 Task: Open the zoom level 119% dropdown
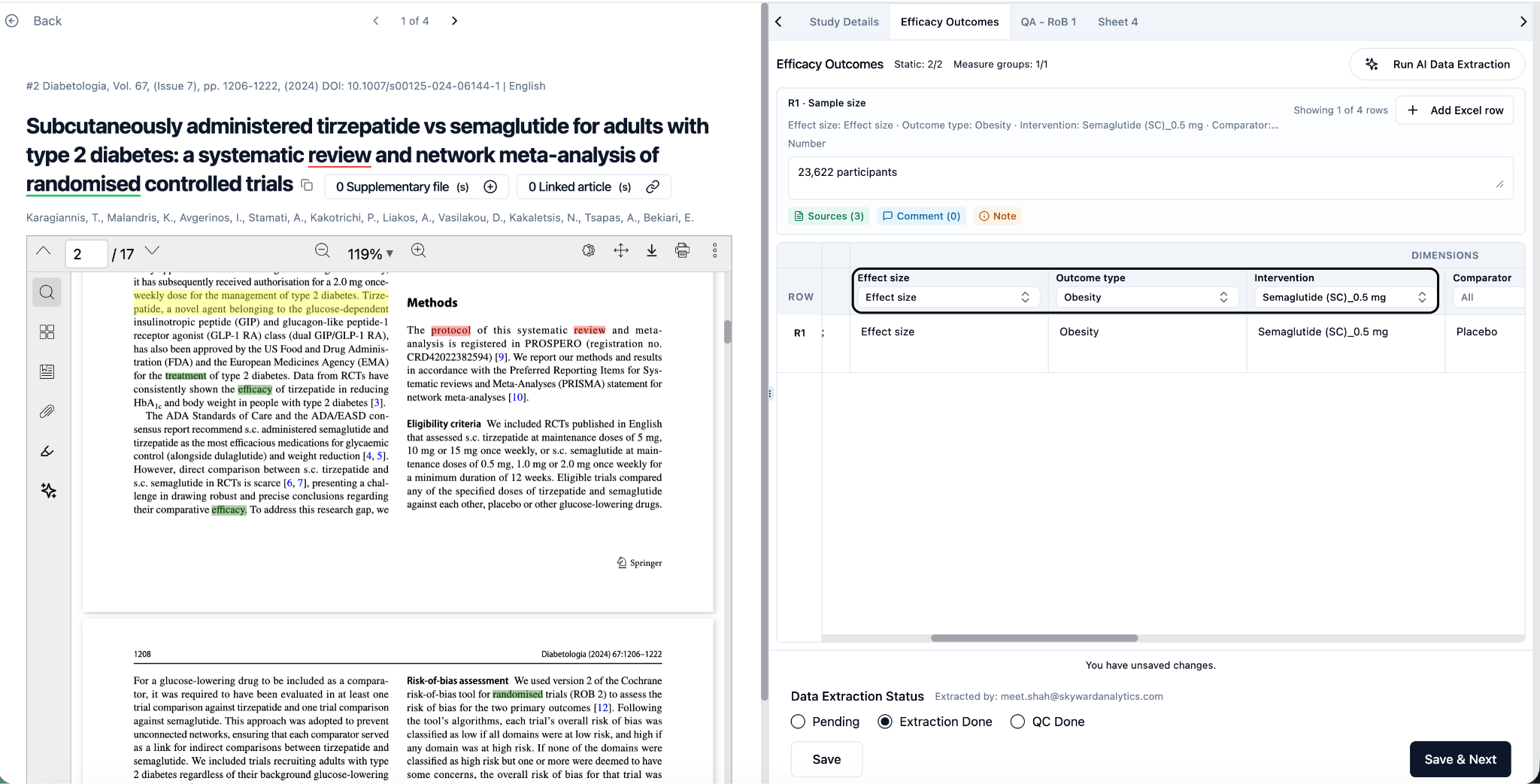[370, 254]
